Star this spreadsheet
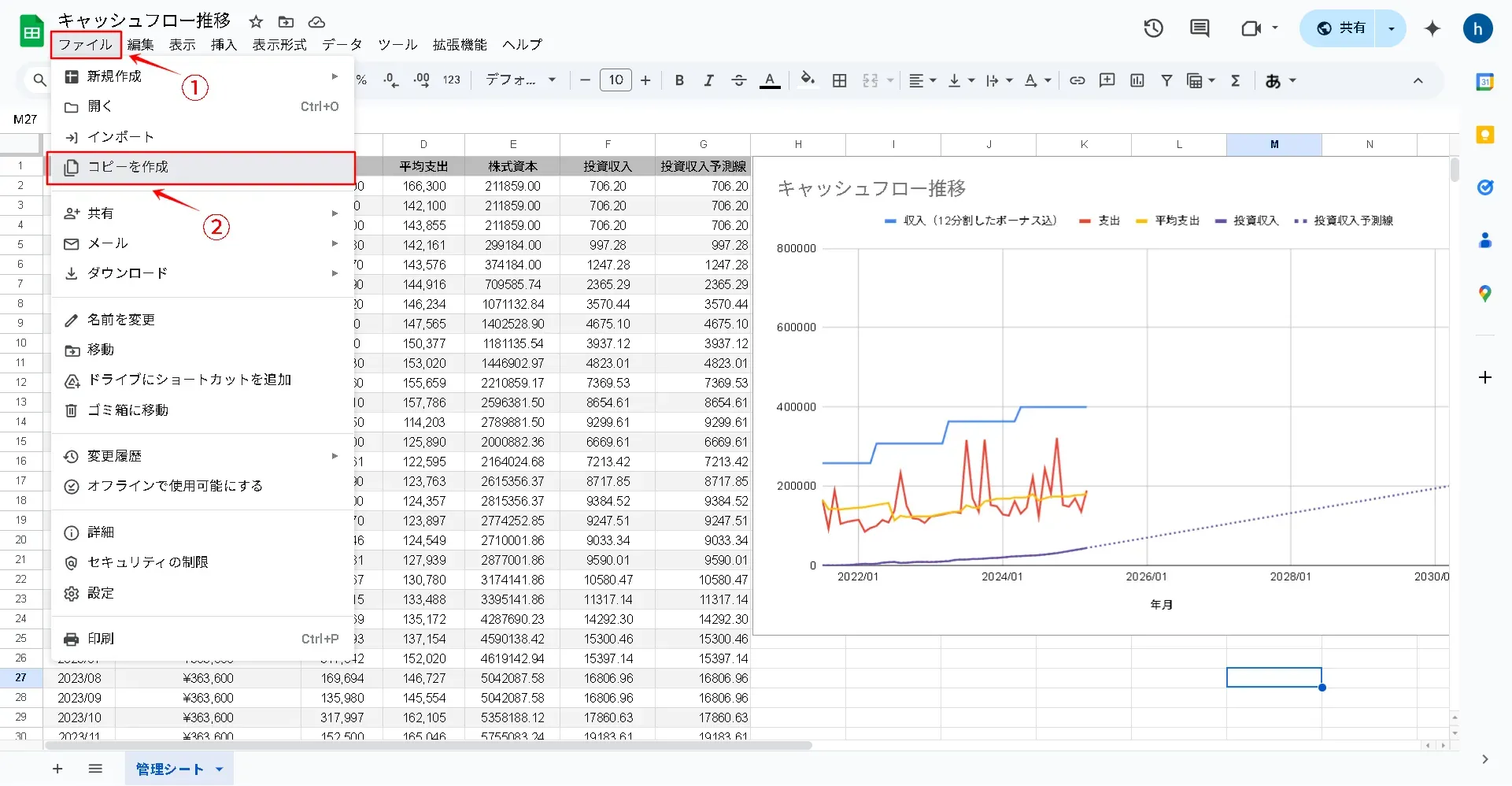Viewport: 1512px width, 786px height. click(x=256, y=22)
